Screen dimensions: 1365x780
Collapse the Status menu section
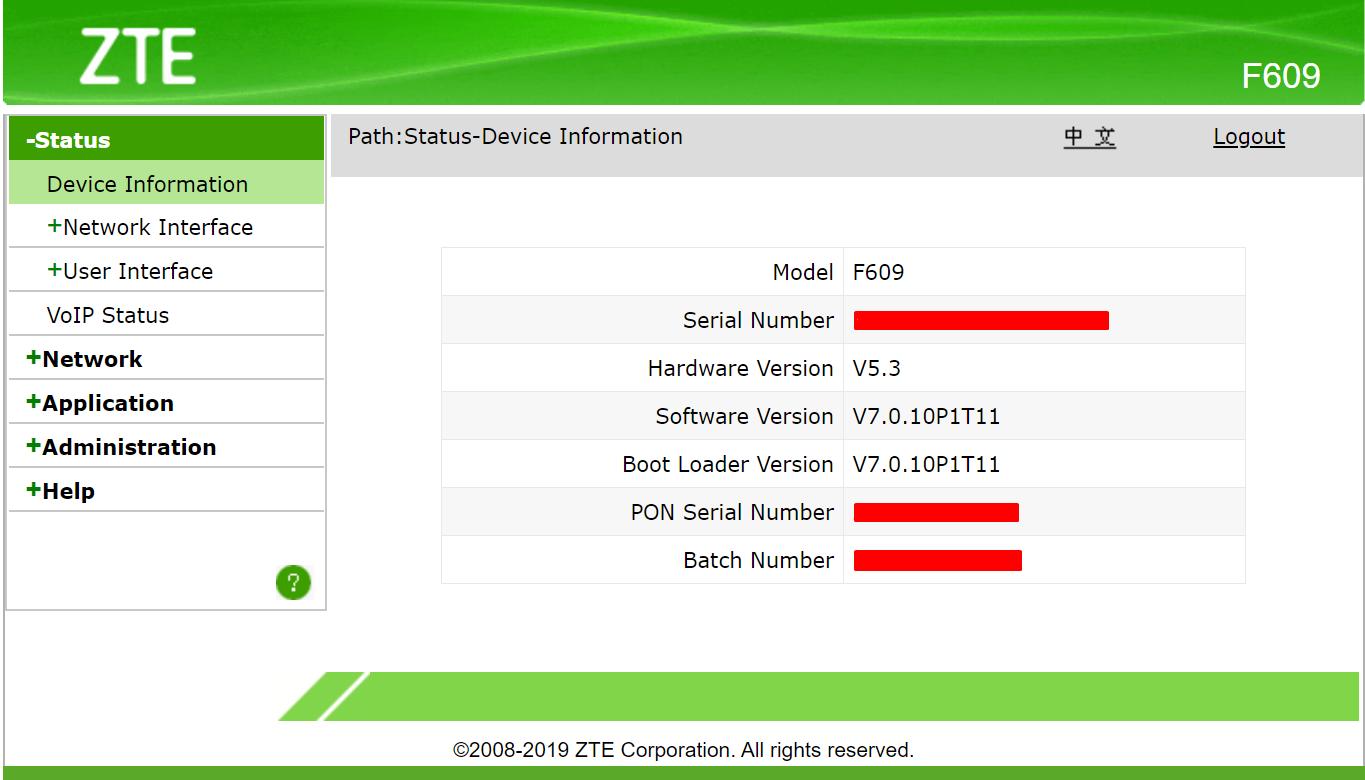click(166, 140)
